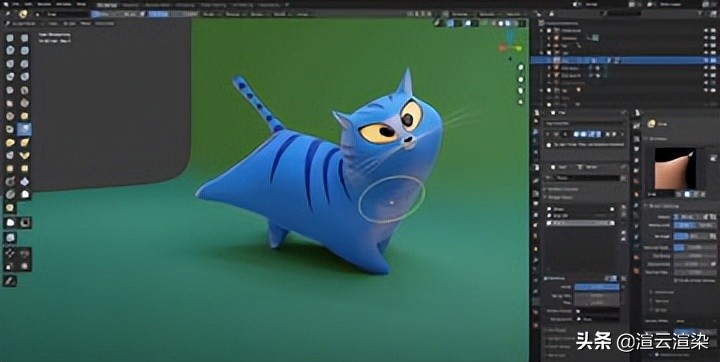Viewport: 720px width, 362px height.
Task: Open the Blender logo menu
Action: 6,5
